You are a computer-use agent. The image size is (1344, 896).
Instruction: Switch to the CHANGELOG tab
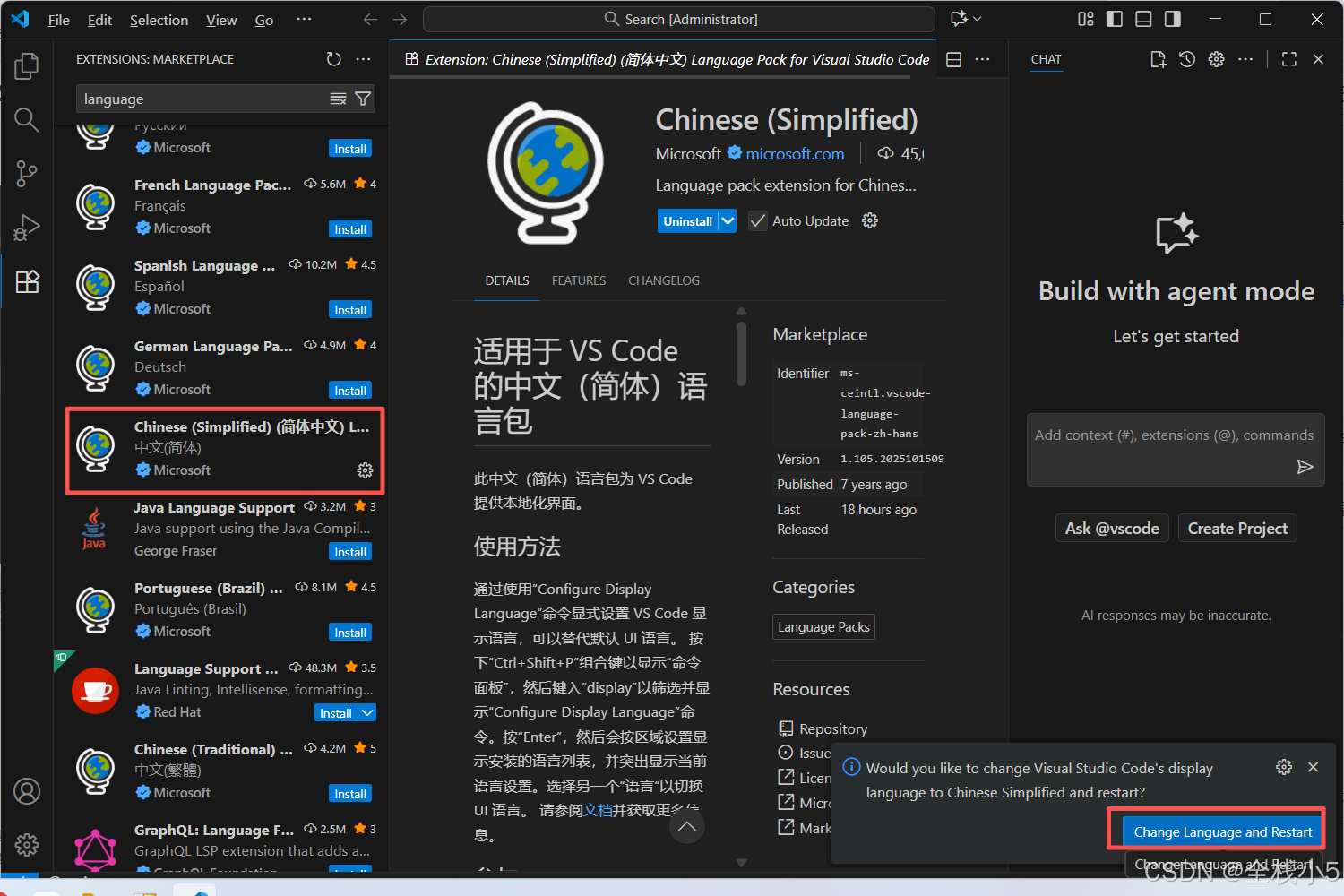click(664, 280)
